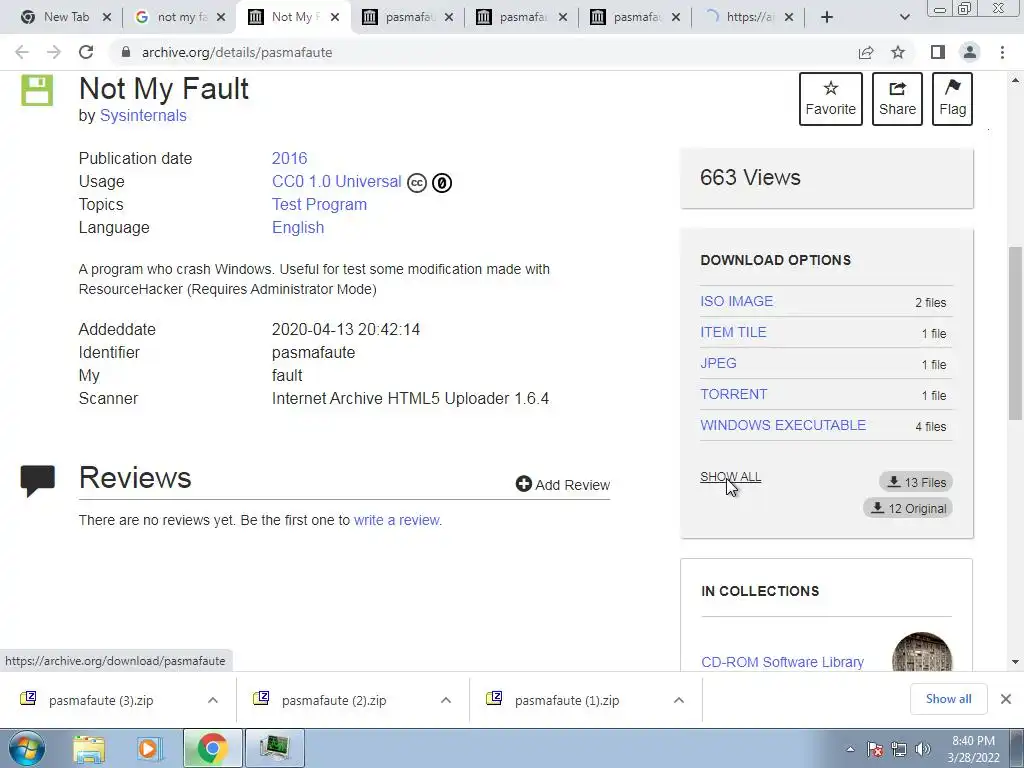Click the write a review link
Image resolution: width=1024 pixels, height=768 pixels.
(x=398, y=520)
